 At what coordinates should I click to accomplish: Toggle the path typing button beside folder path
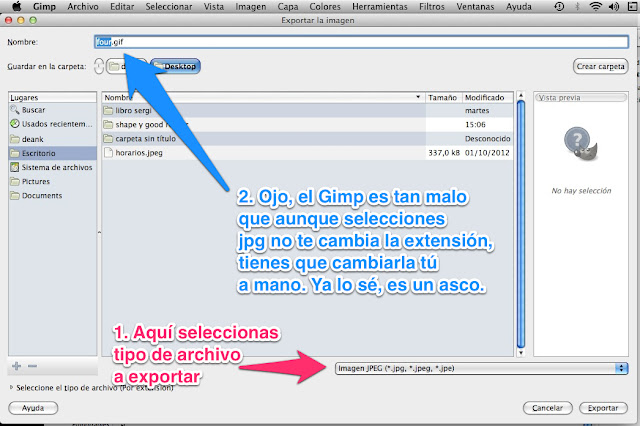click(x=99, y=66)
